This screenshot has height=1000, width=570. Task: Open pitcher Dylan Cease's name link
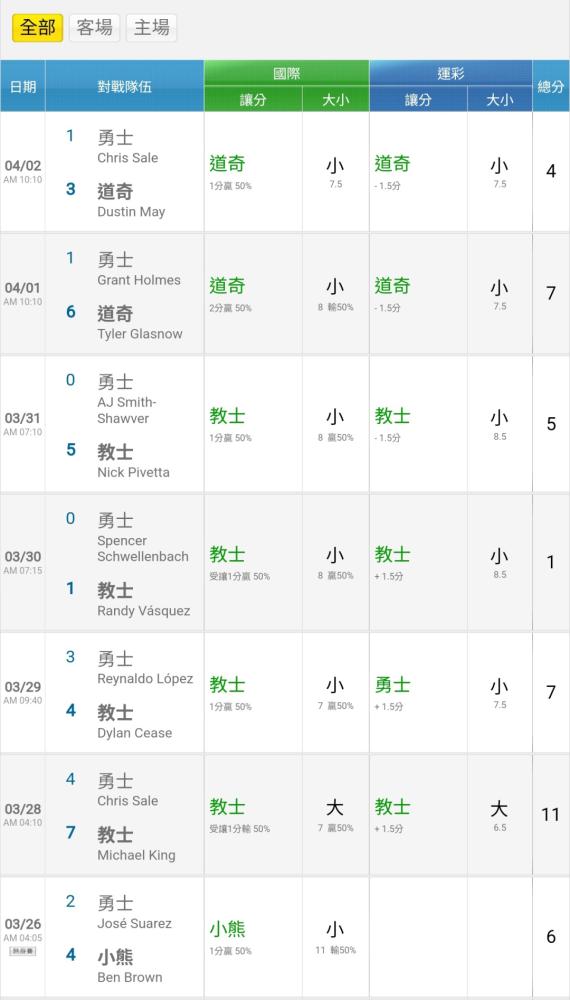tap(134, 733)
